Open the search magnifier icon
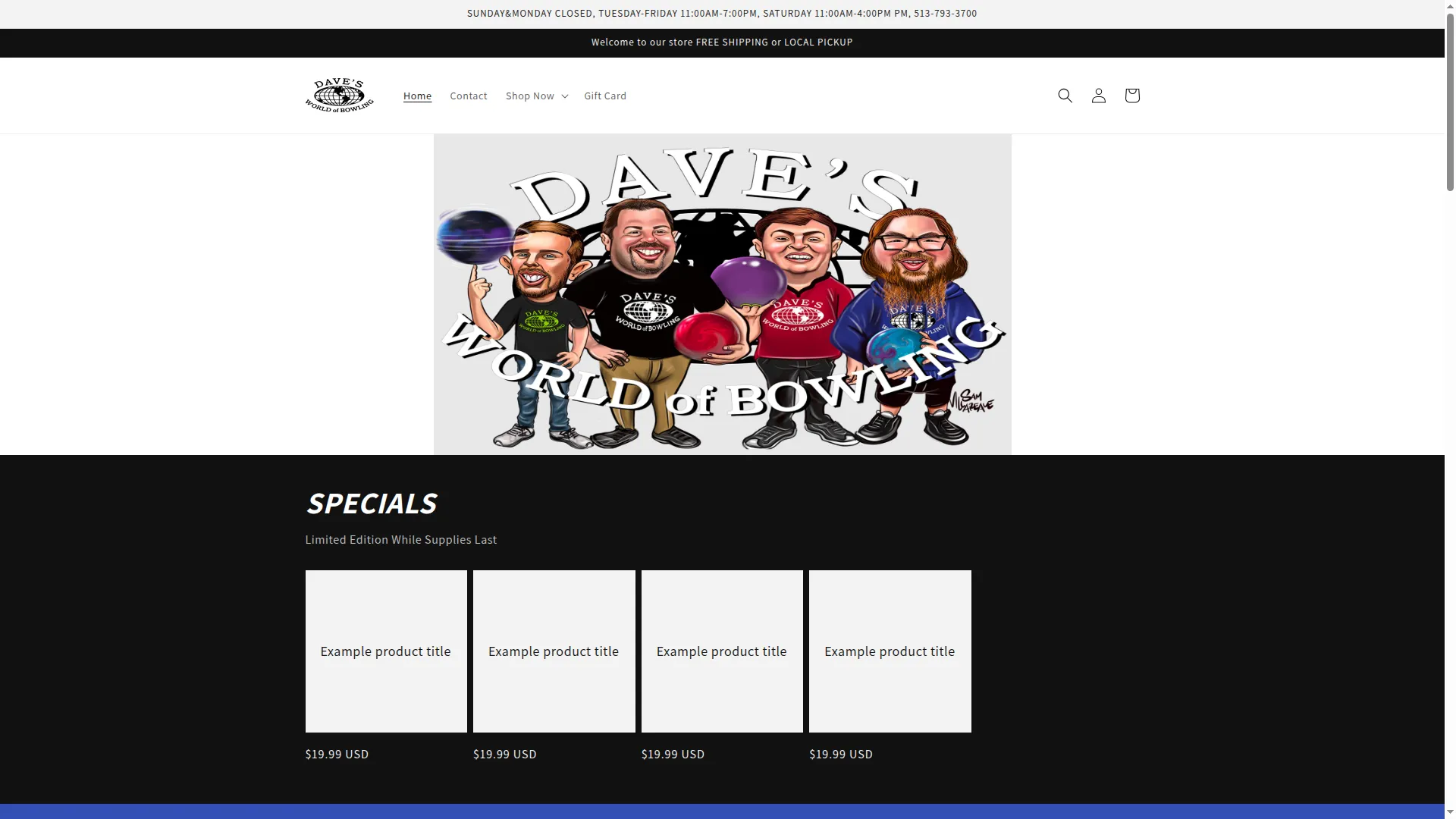Image resolution: width=1456 pixels, height=819 pixels. tap(1065, 96)
